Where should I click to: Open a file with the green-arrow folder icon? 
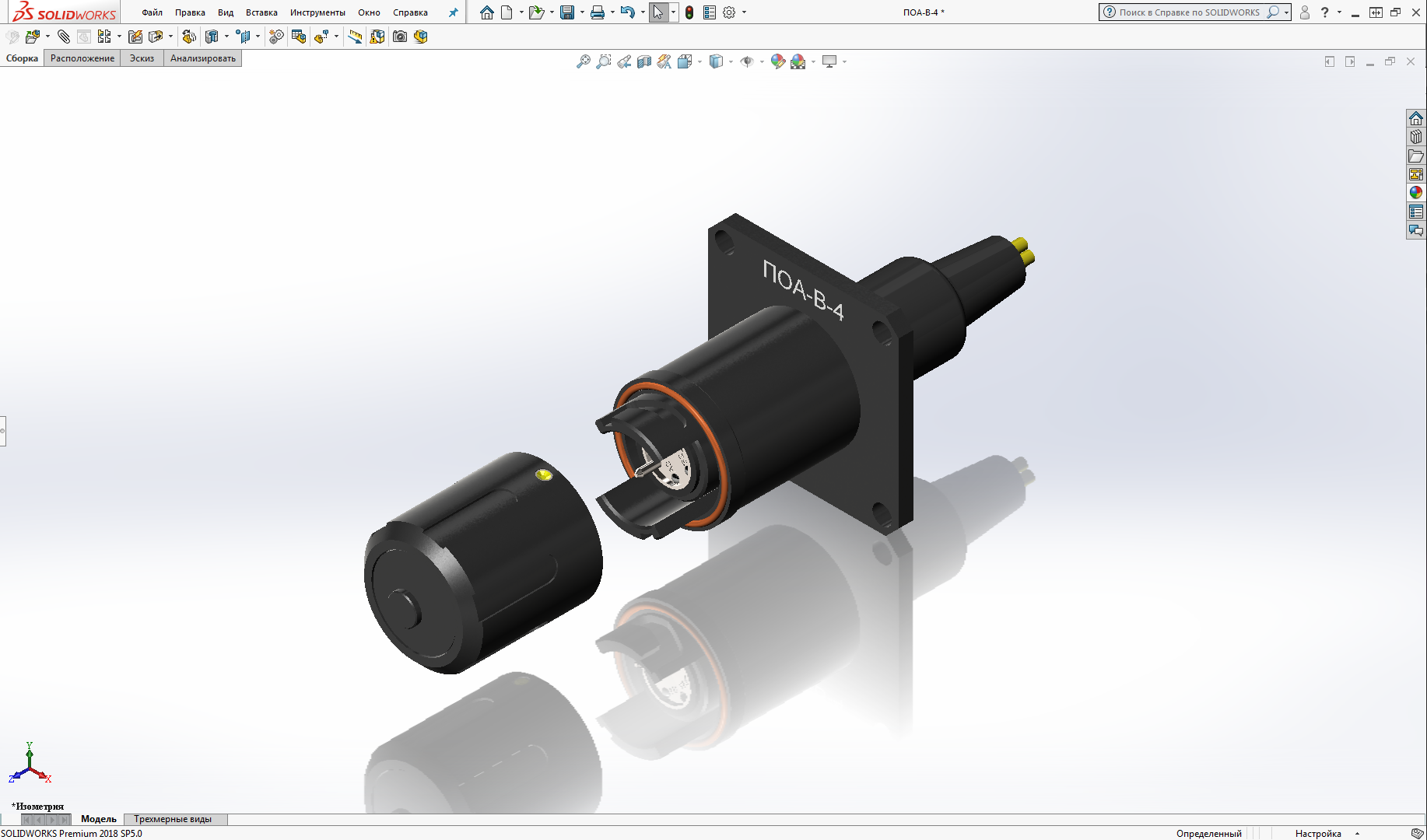536,12
